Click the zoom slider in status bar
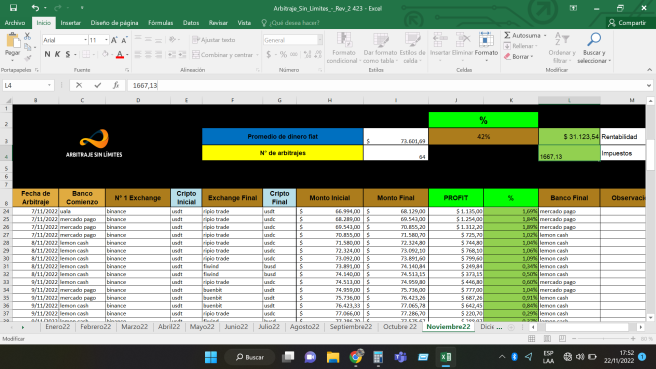The height and width of the screenshot is (369, 656). (x=603, y=338)
